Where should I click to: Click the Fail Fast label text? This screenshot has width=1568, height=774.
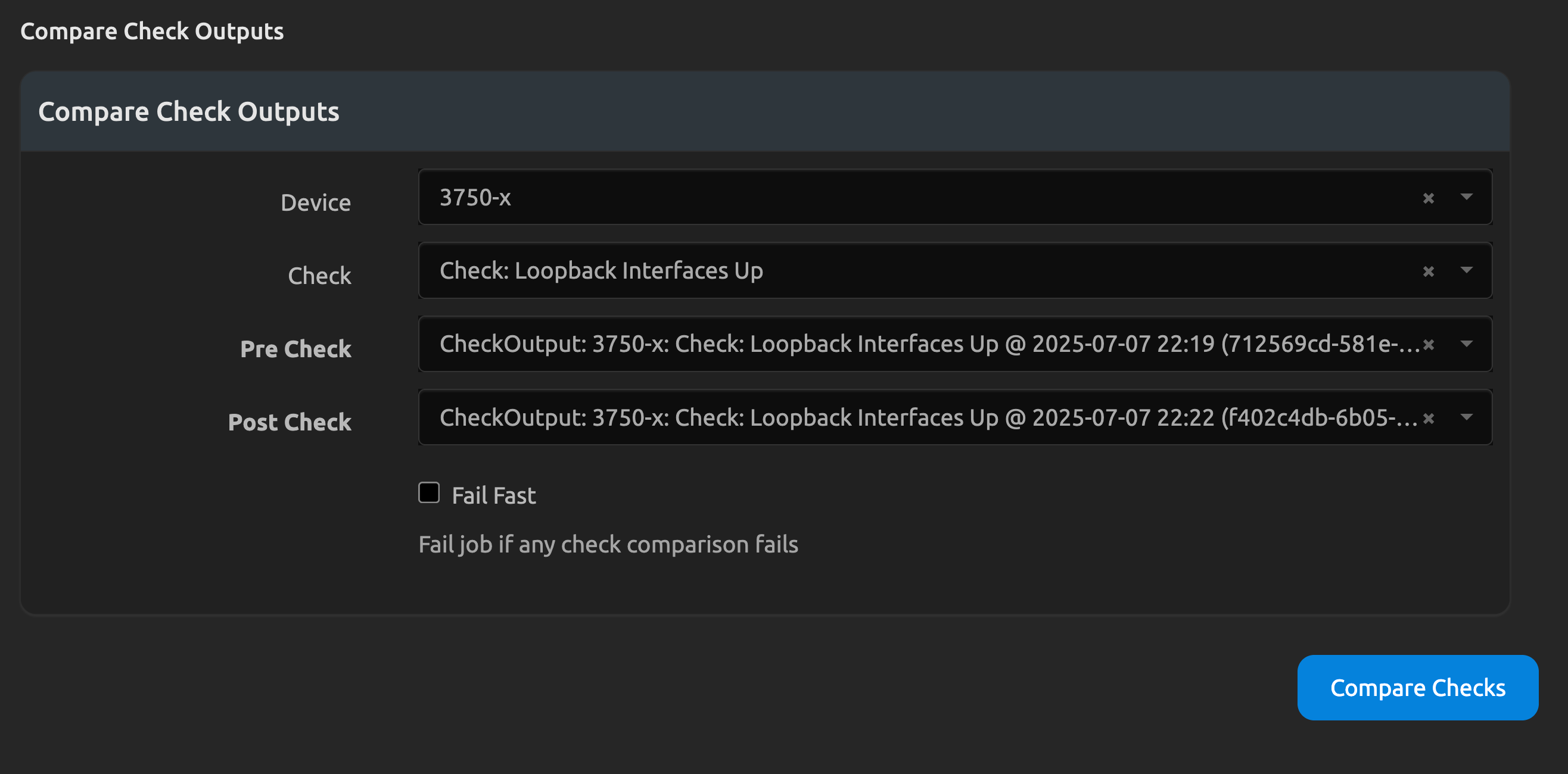pyautogui.click(x=494, y=495)
